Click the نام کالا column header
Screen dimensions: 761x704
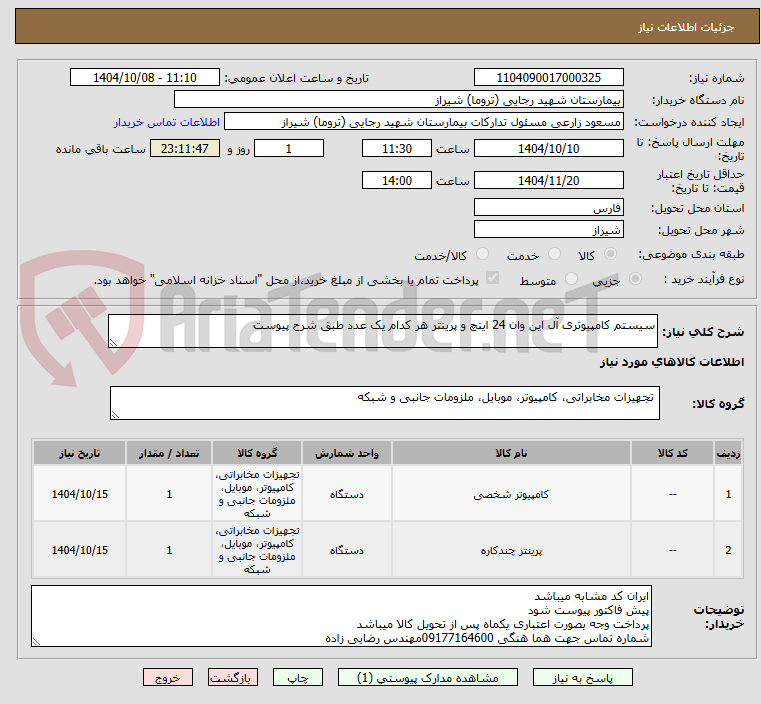point(511,453)
